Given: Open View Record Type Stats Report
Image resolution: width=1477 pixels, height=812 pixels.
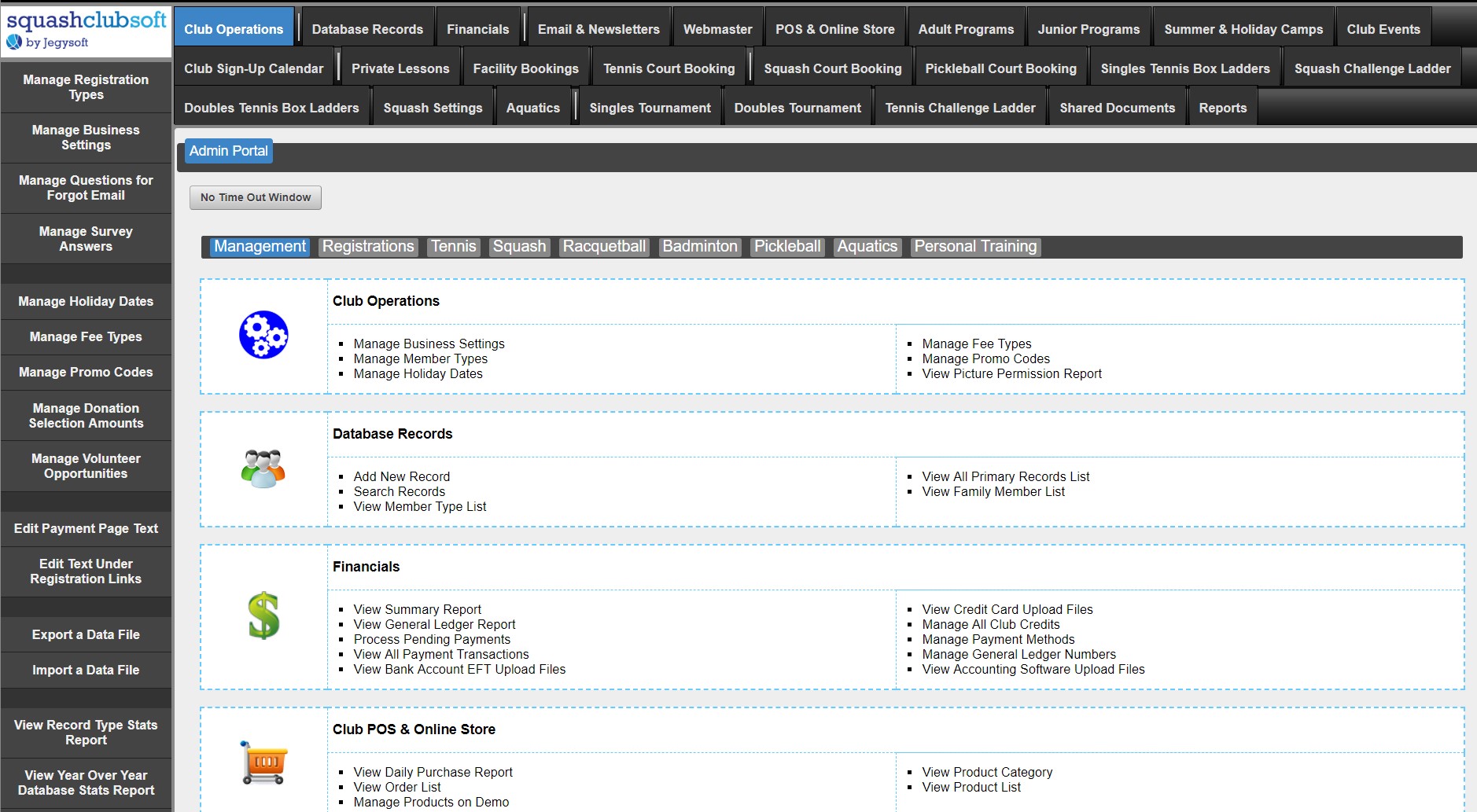Looking at the screenshot, I should (x=86, y=733).
